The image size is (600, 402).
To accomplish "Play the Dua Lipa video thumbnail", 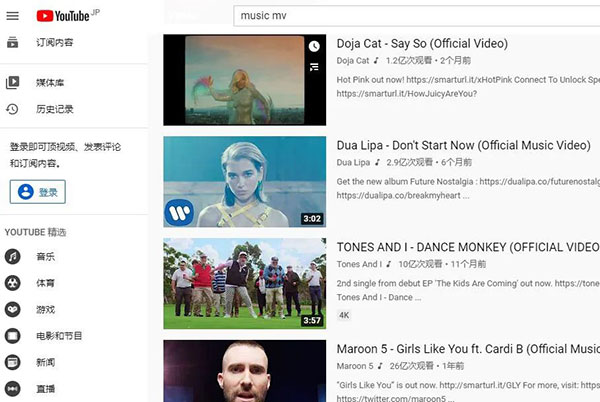I will (x=244, y=182).
